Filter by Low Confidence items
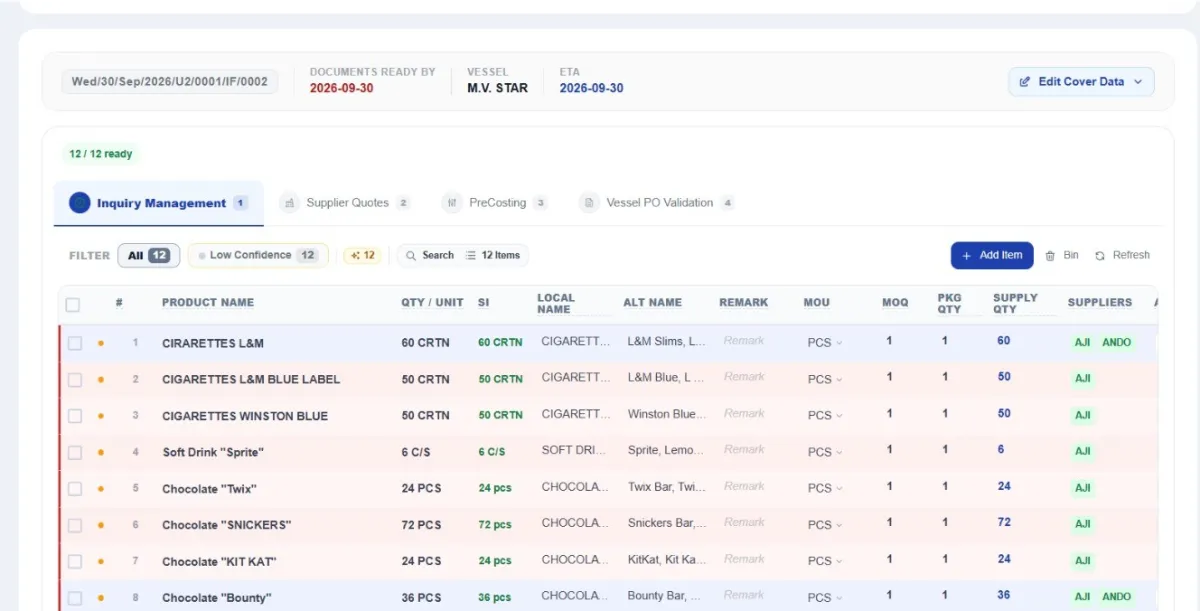This screenshot has width=1200, height=611. tap(258, 255)
